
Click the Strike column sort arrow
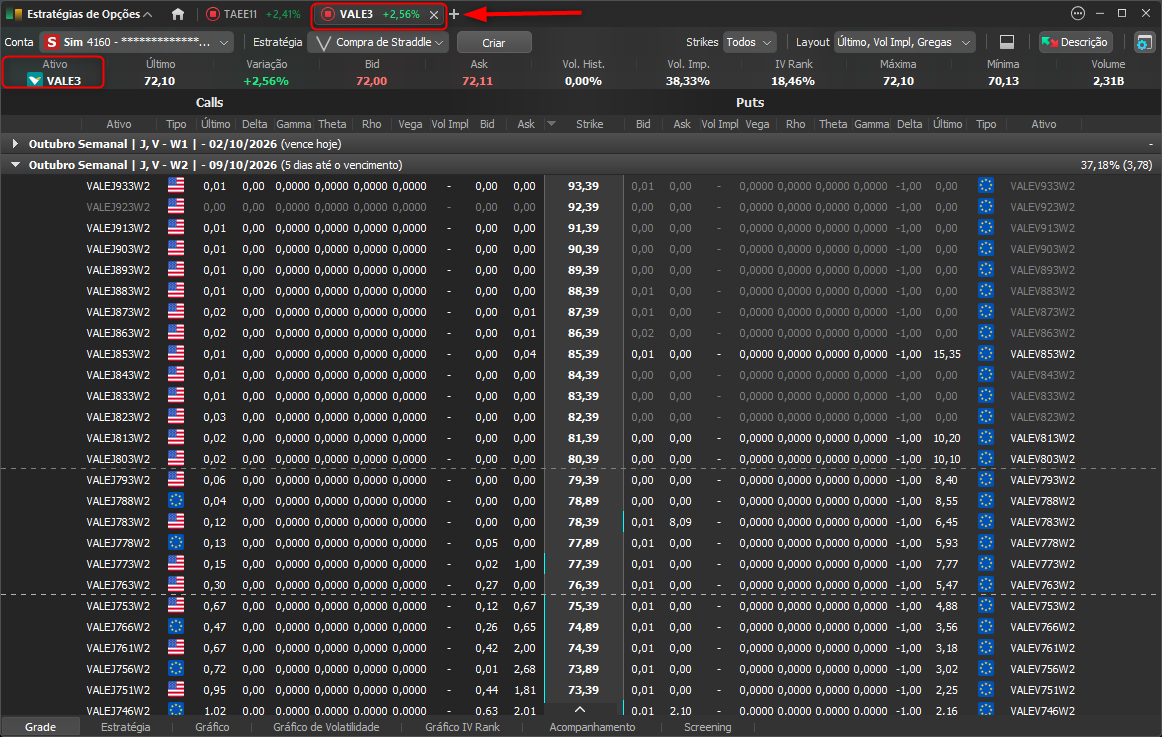click(551, 124)
